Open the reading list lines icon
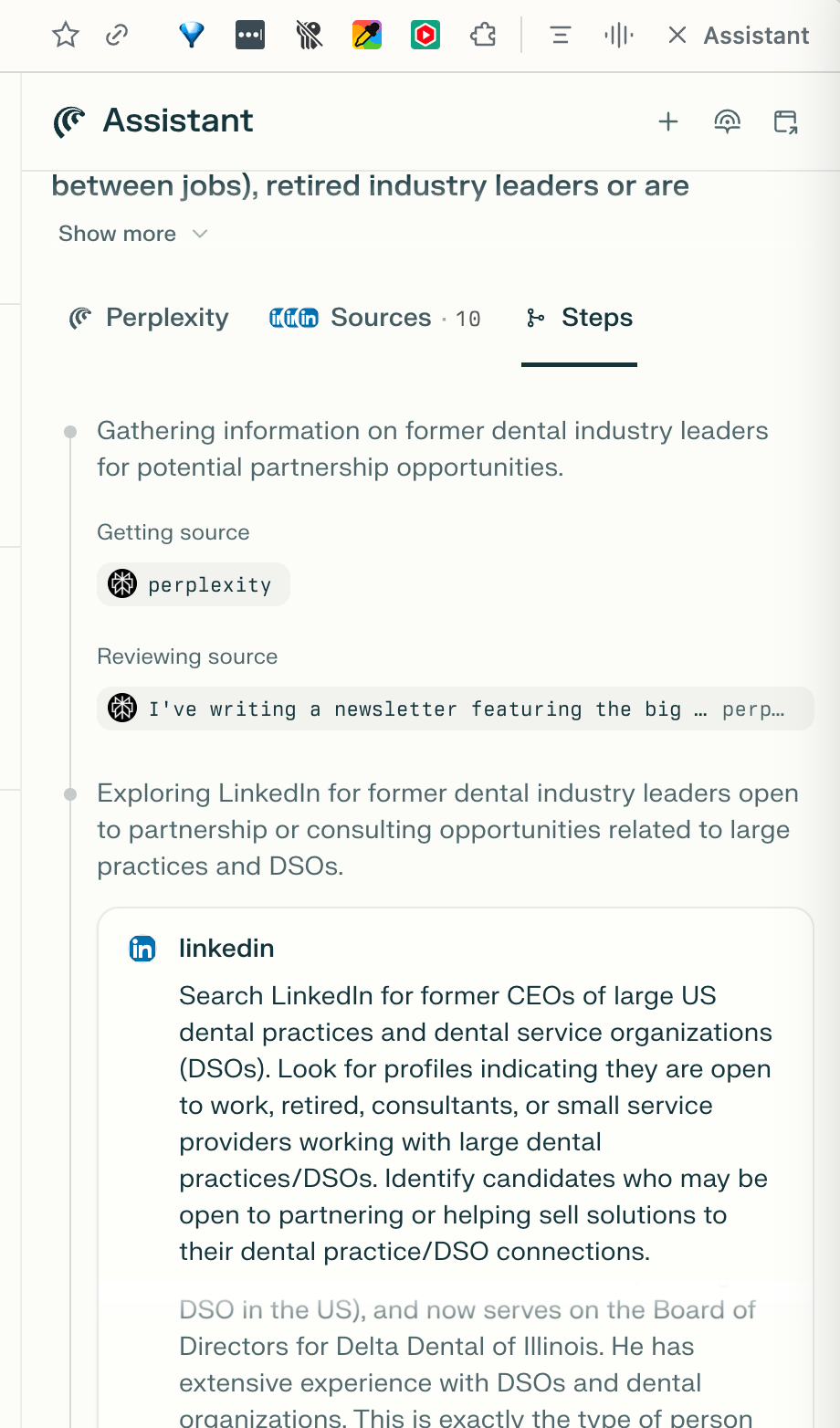The height and width of the screenshot is (1428, 840). [x=560, y=36]
